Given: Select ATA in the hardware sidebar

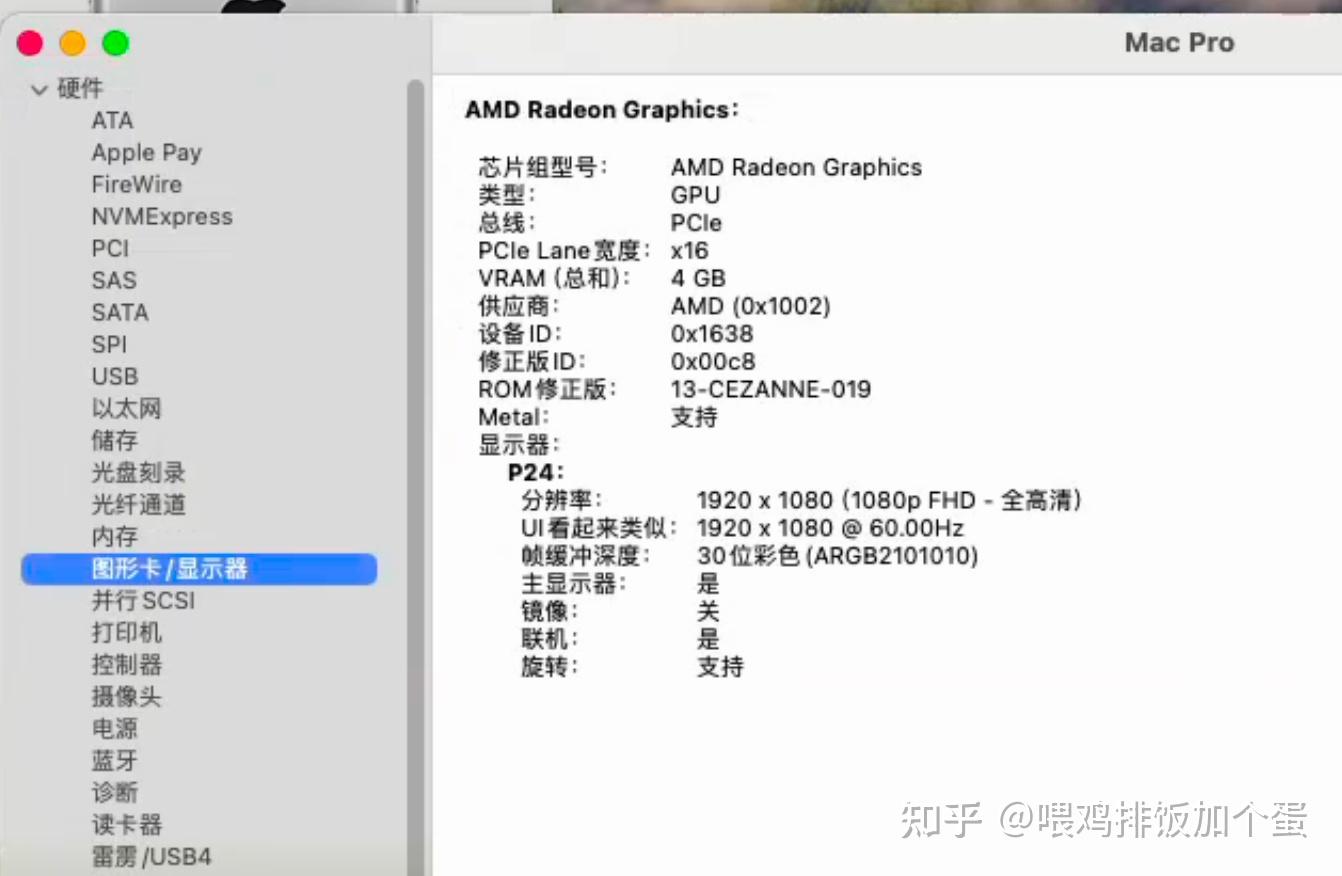Looking at the screenshot, I should pos(112,121).
